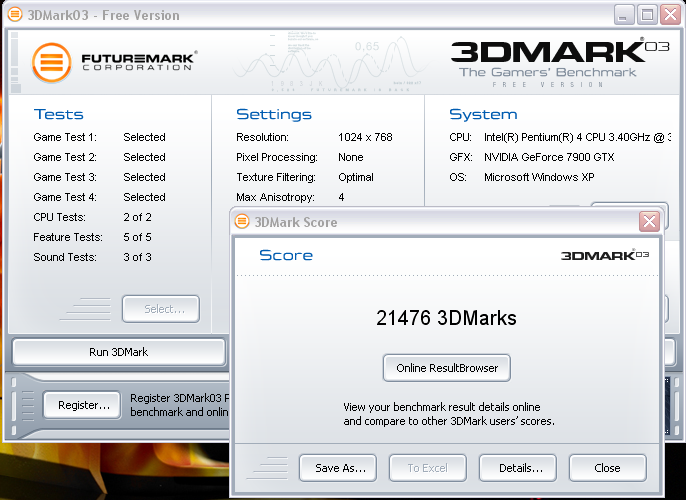Click the Game Test 4 label
The height and width of the screenshot is (500, 686).
65,197
